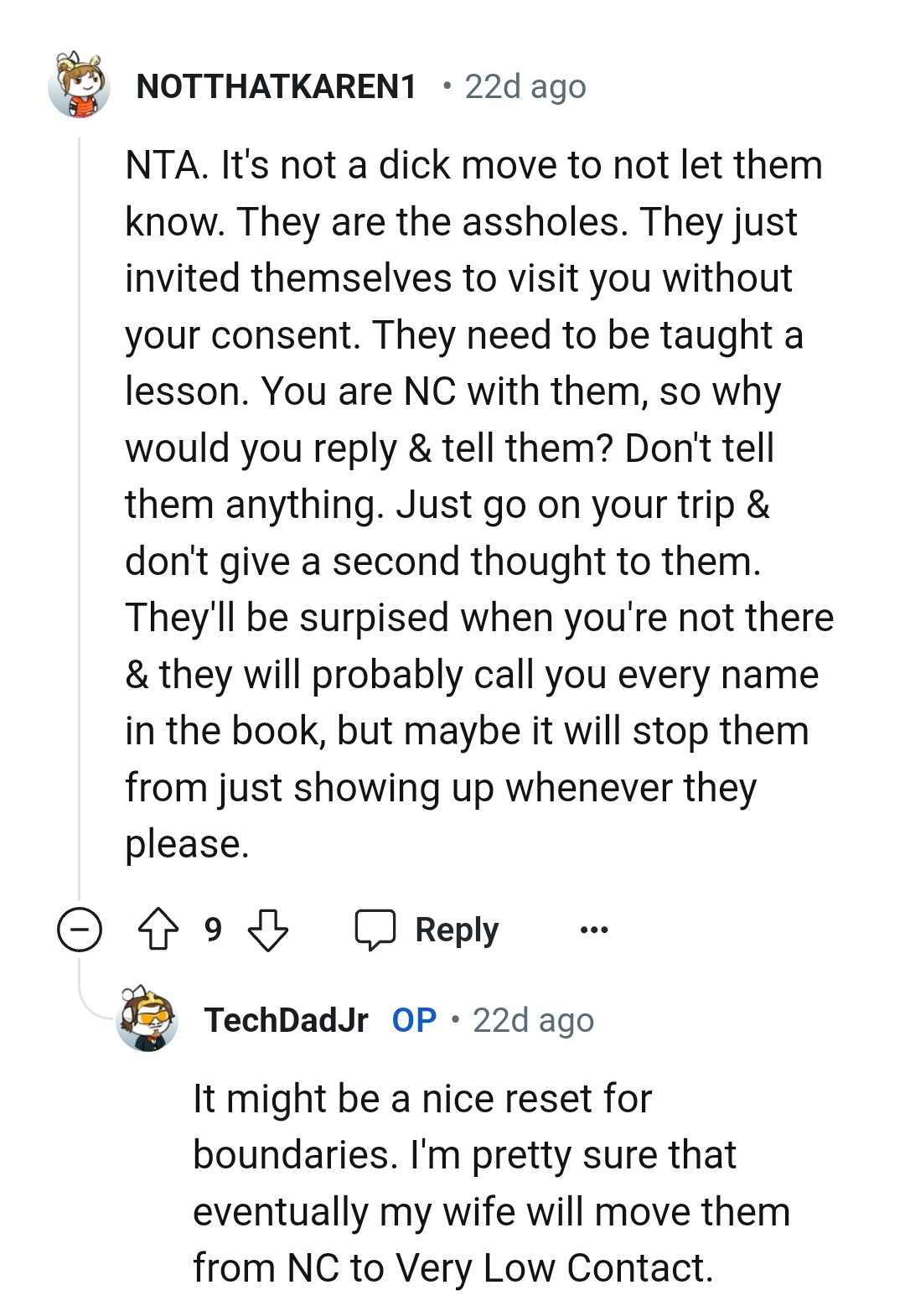Click the blue OP badge
This screenshot has height=1316, width=905.
(414, 1020)
